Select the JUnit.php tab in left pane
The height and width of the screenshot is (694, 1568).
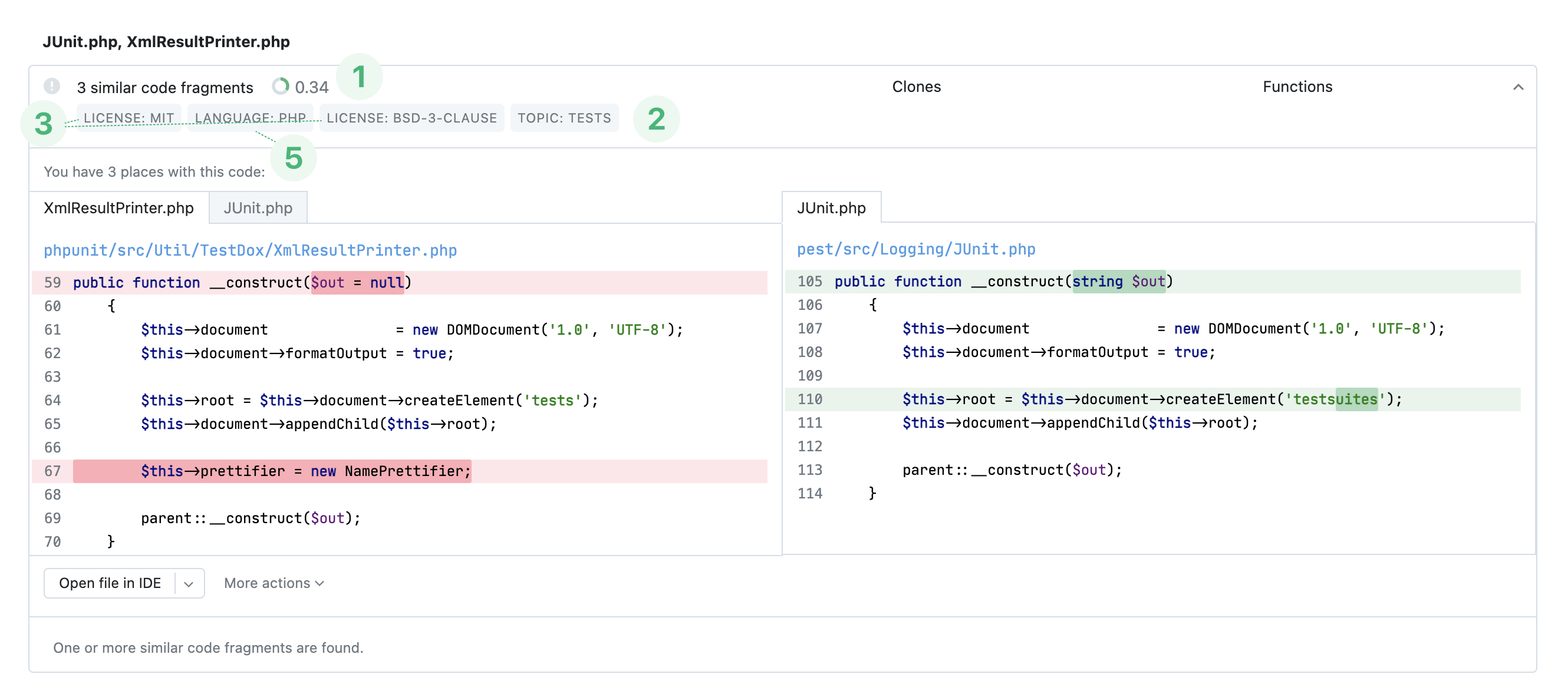[x=258, y=208]
